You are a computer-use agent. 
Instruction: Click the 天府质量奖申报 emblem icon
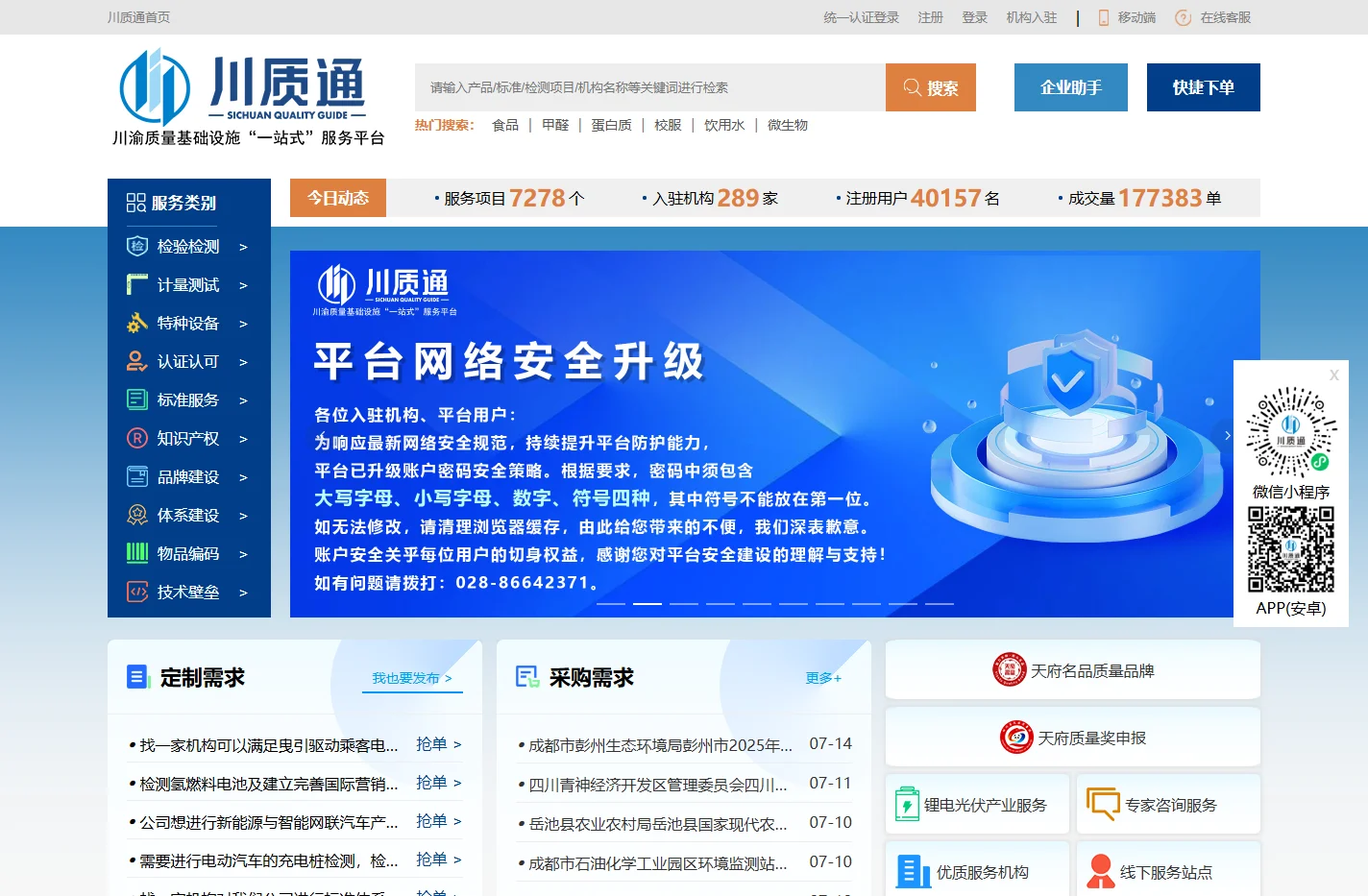click(x=1016, y=738)
